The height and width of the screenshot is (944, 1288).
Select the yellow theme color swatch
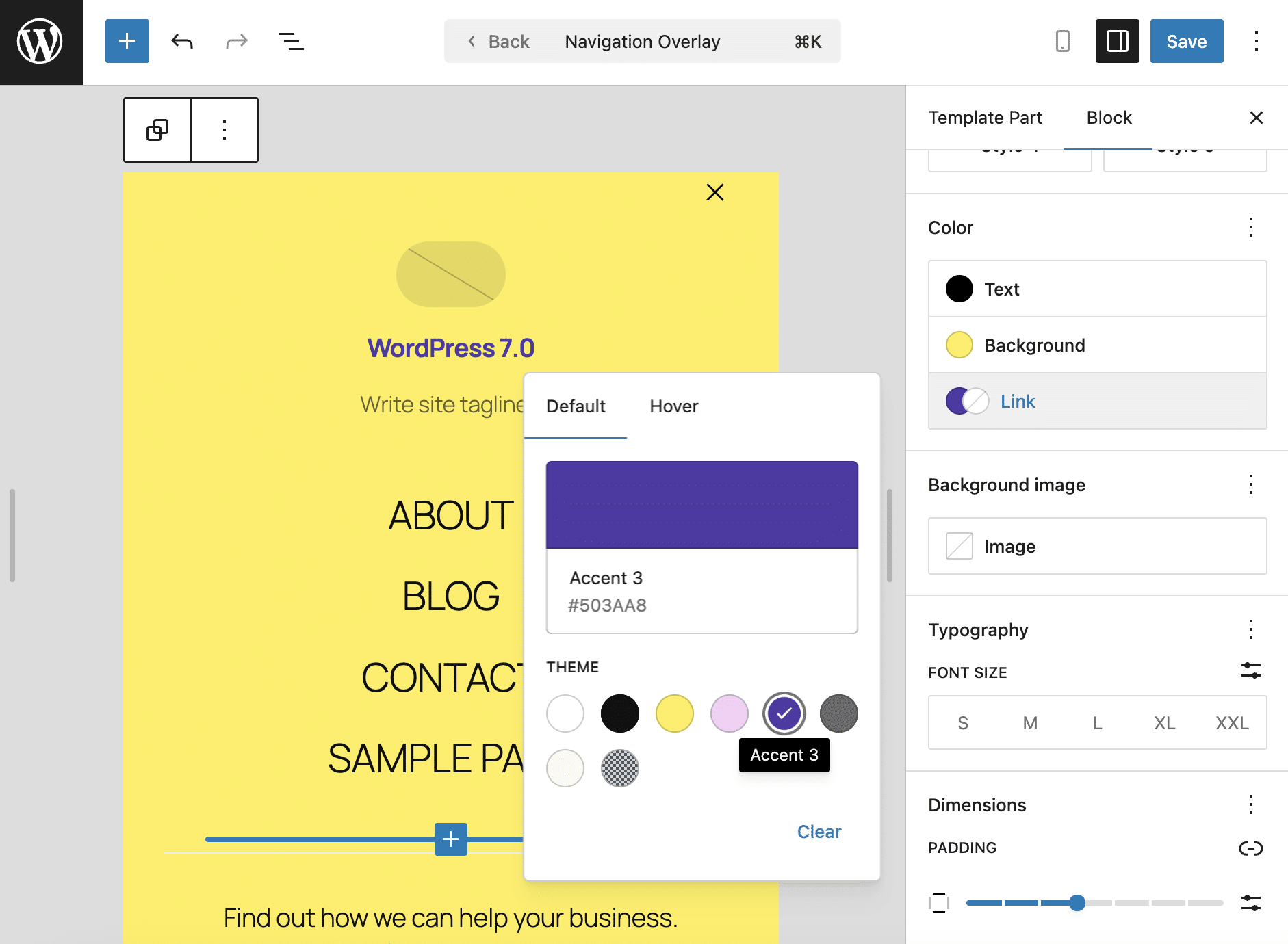pyautogui.click(x=674, y=713)
